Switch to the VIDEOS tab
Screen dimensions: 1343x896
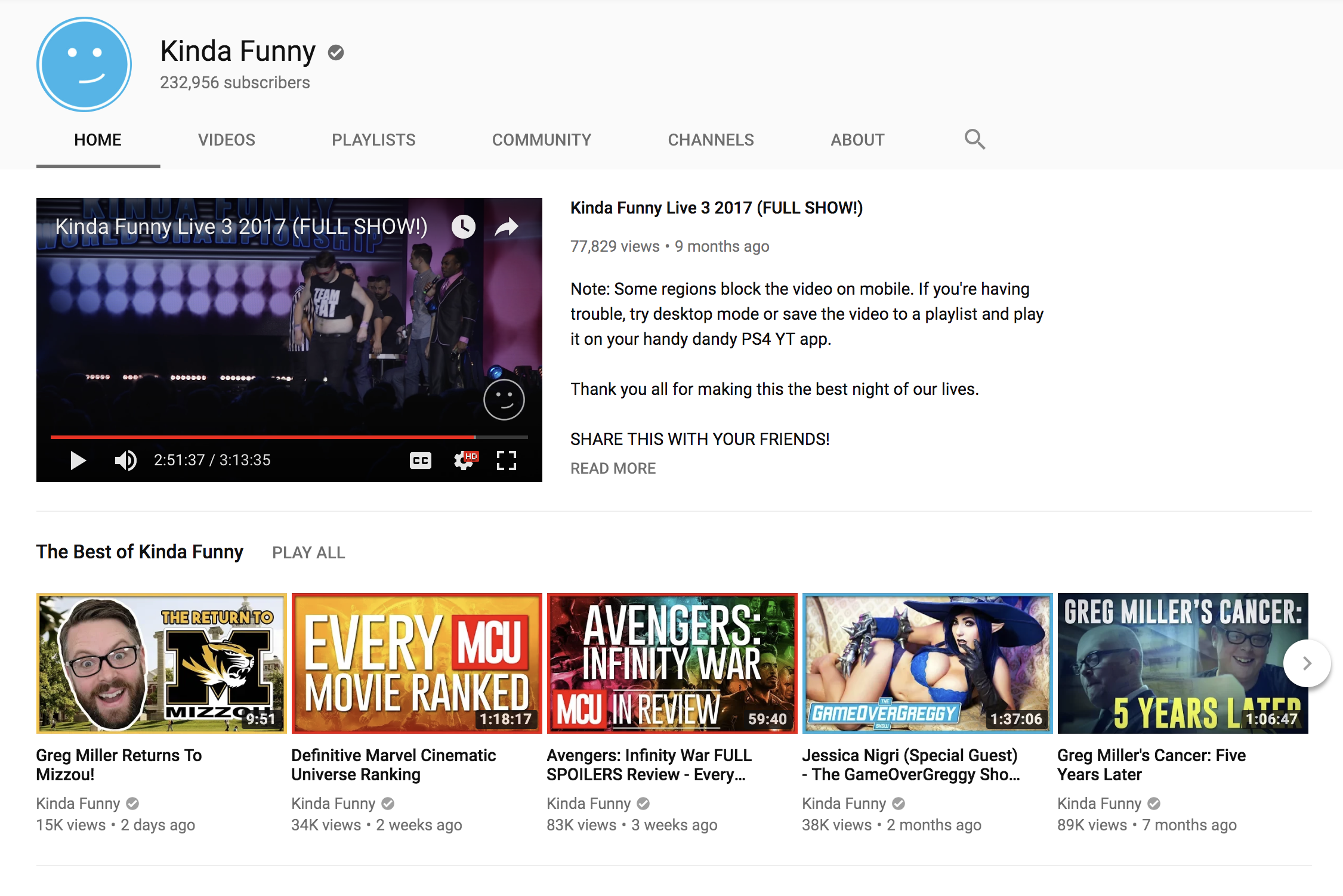coord(227,139)
